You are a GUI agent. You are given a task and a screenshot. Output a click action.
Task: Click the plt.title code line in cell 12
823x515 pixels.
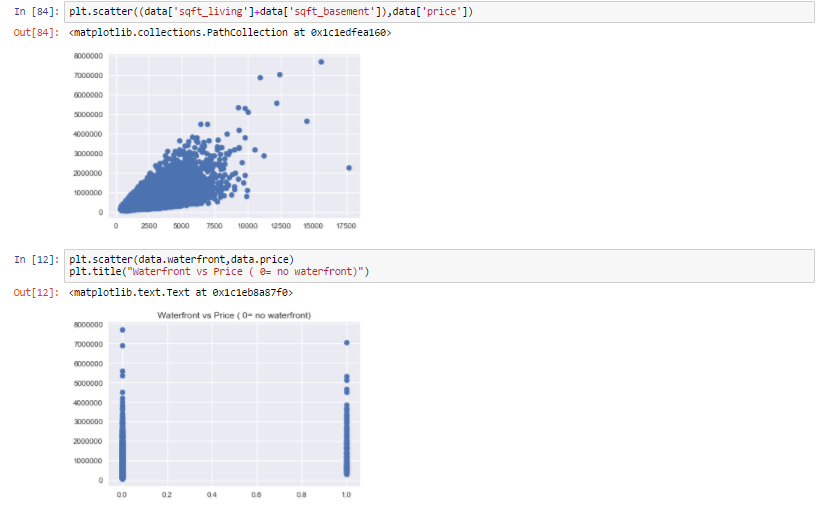click(219, 271)
